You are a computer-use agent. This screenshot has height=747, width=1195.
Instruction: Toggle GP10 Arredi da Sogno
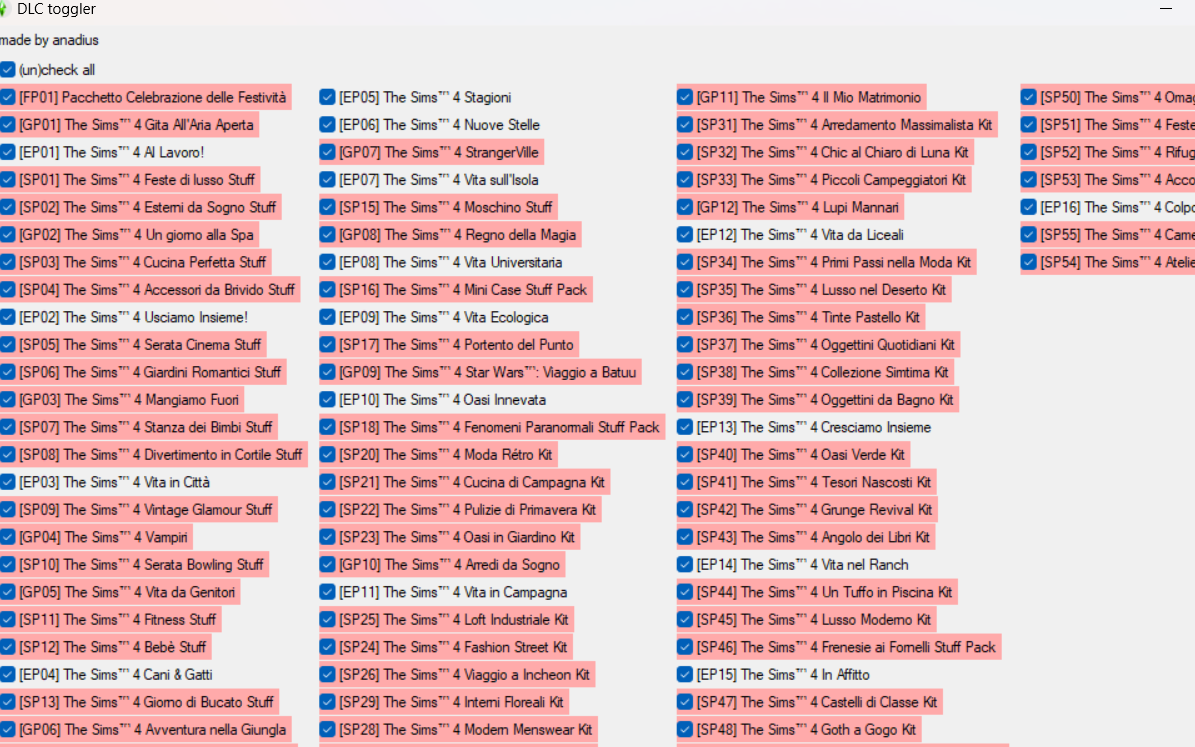click(328, 564)
